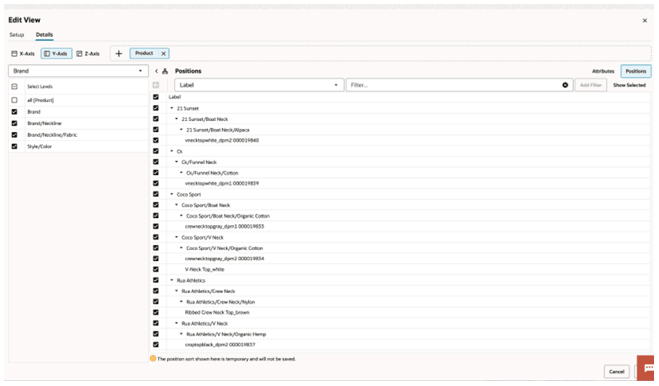Screen dimensions: 659x386
Task: Collapse the Rua Athletics node
Action: pos(172,280)
